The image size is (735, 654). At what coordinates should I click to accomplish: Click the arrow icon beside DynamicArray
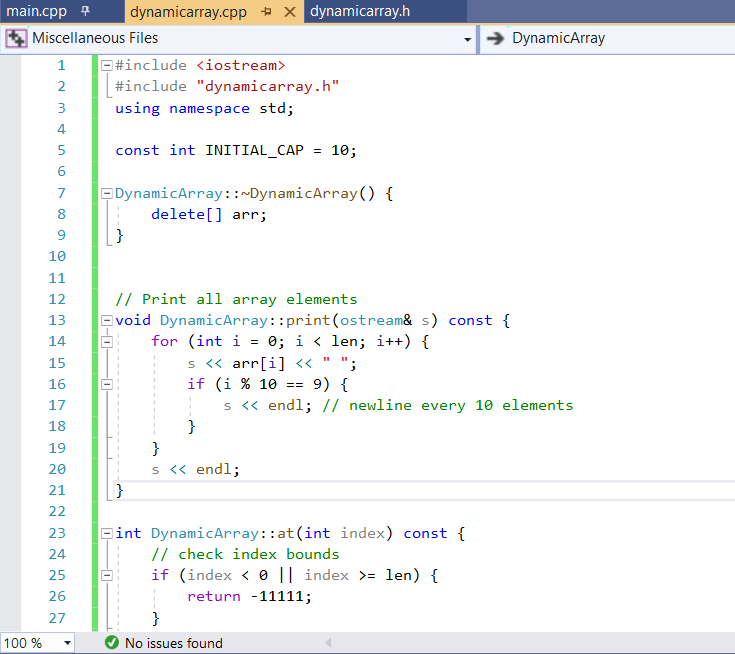click(x=495, y=38)
